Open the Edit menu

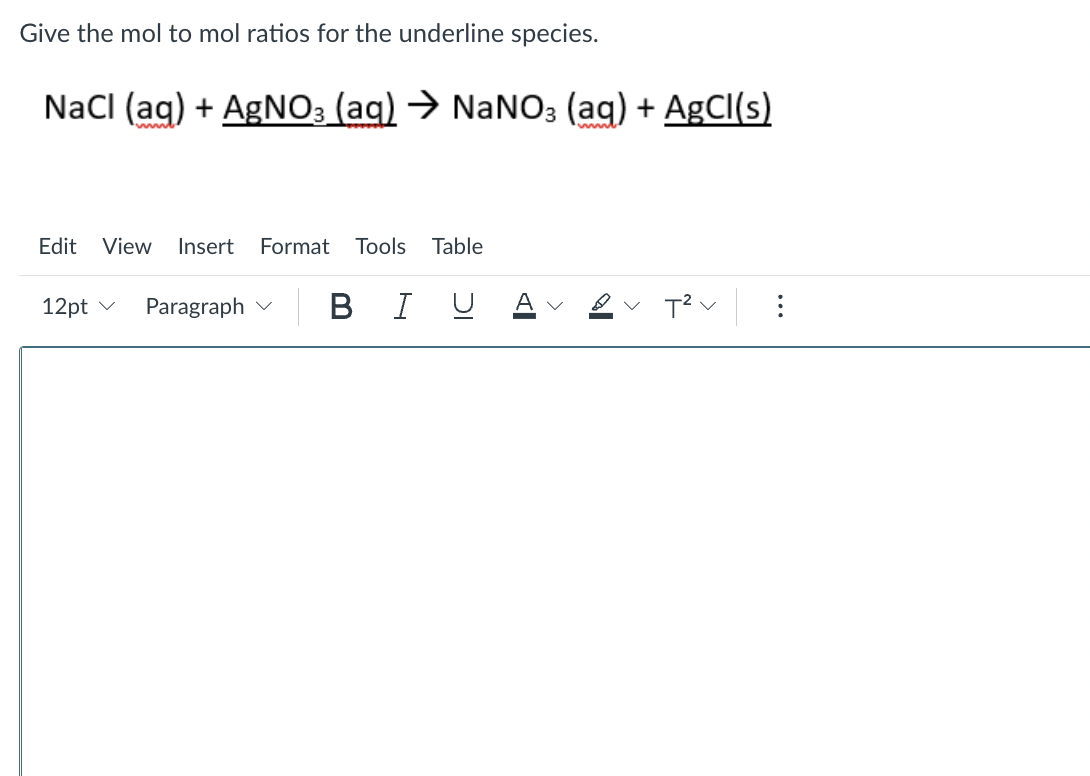57,246
